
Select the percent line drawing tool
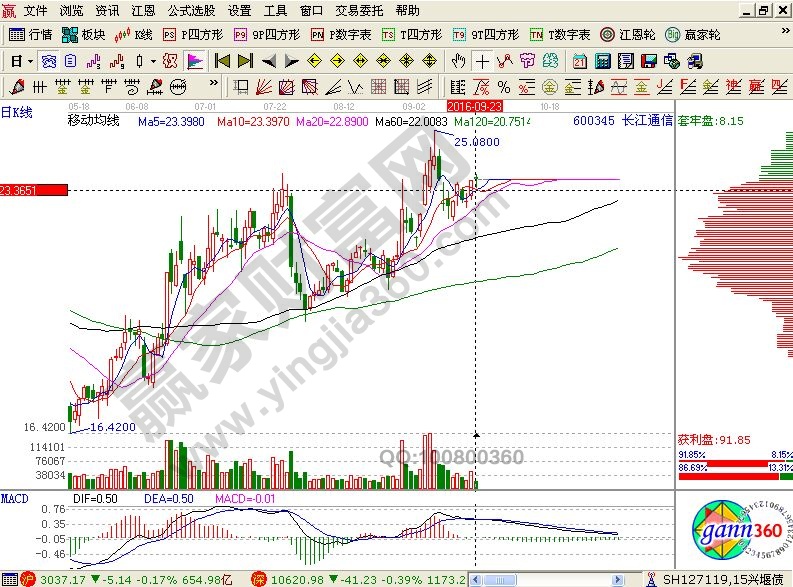coord(503,86)
